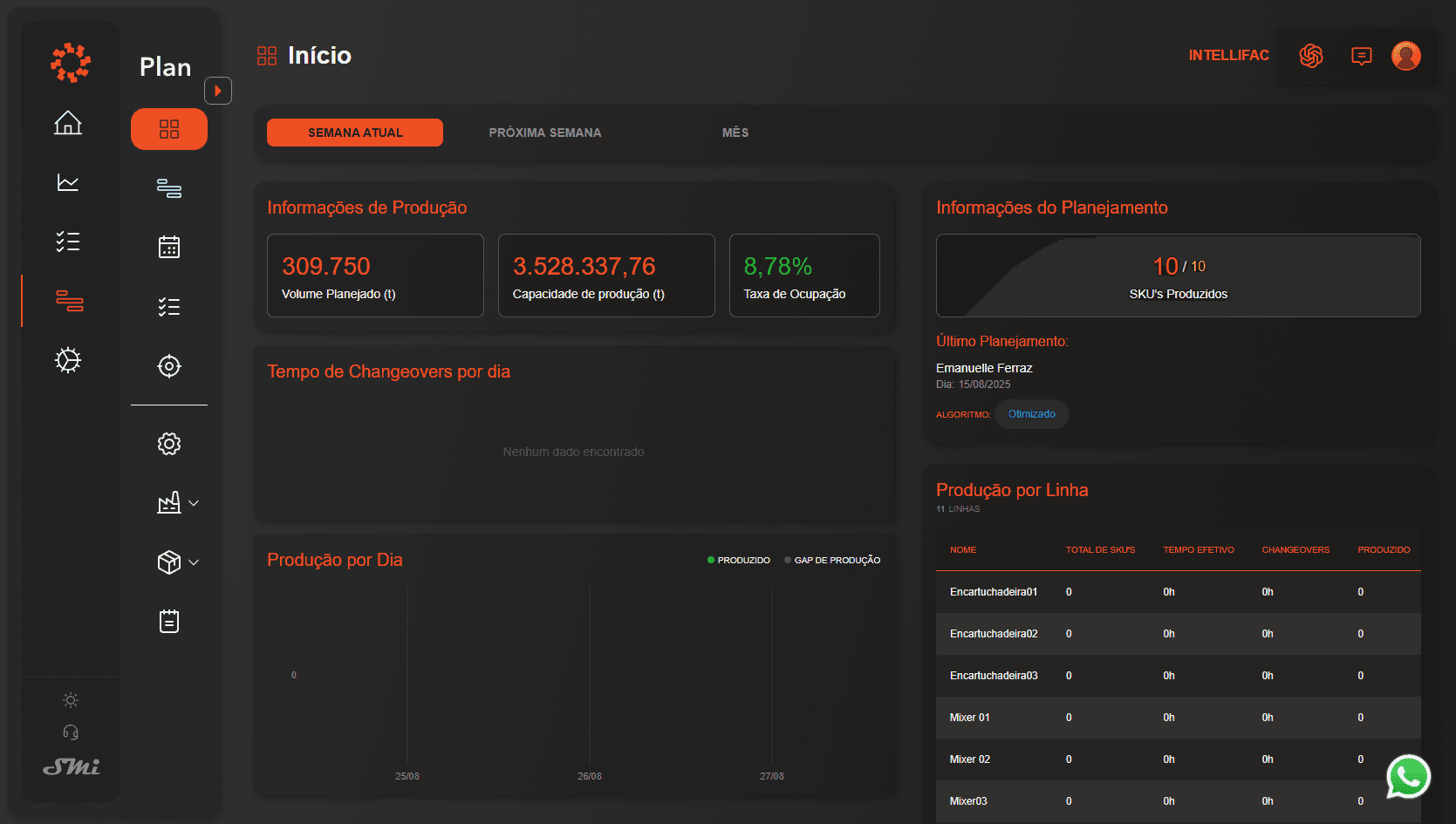Open the AI assistant swirl icon
The height and width of the screenshot is (824, 1456).
[x=1311, y=56]
